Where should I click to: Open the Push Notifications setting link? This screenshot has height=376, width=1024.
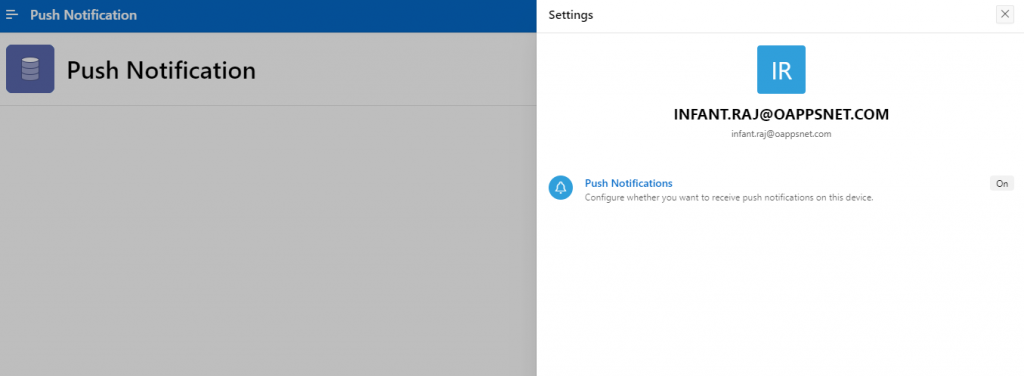pos(628,183)
